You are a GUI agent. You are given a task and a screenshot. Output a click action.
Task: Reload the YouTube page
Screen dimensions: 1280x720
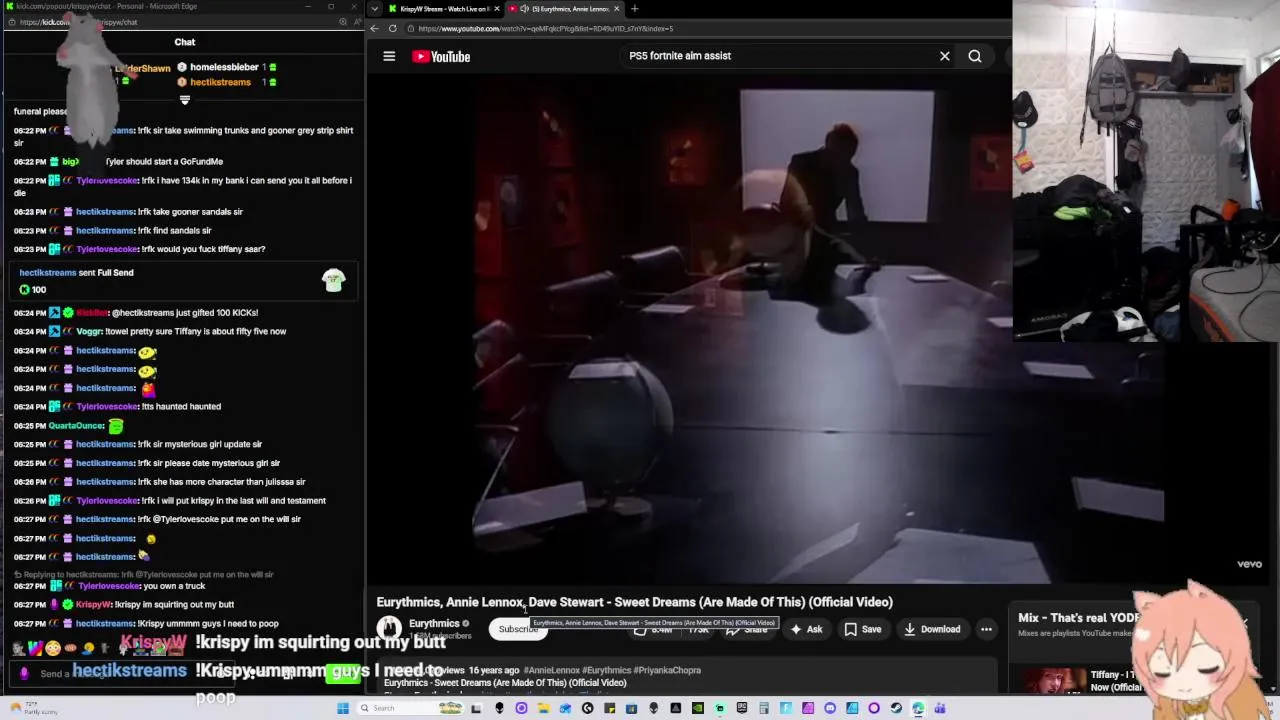393,28
